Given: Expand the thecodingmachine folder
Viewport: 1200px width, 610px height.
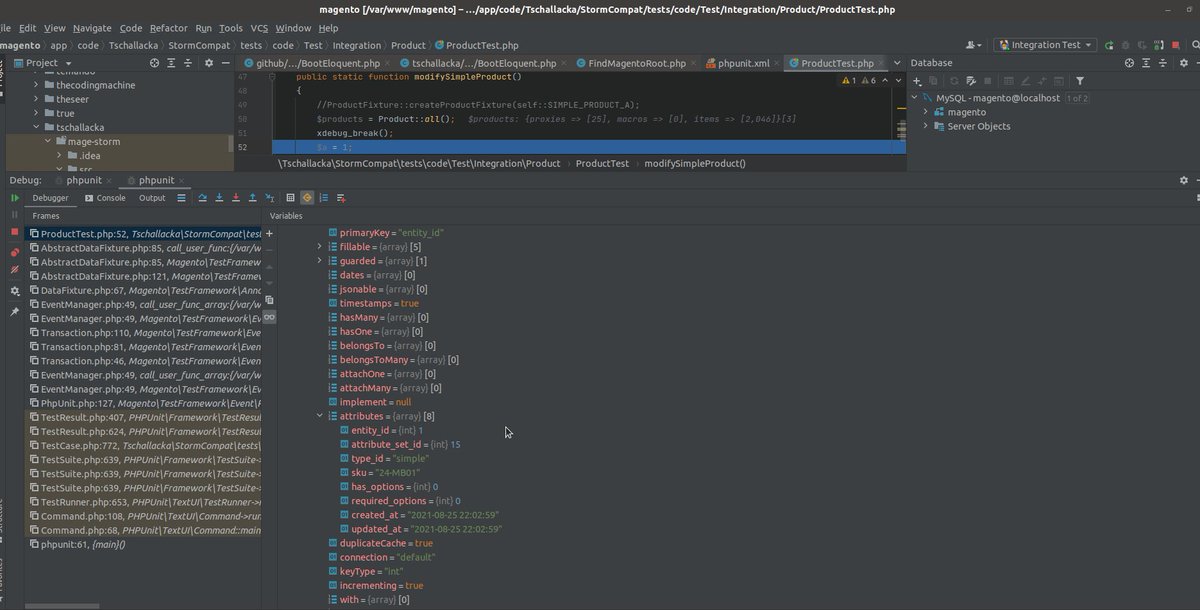Looking at the screenshot, I should [36, 85].
